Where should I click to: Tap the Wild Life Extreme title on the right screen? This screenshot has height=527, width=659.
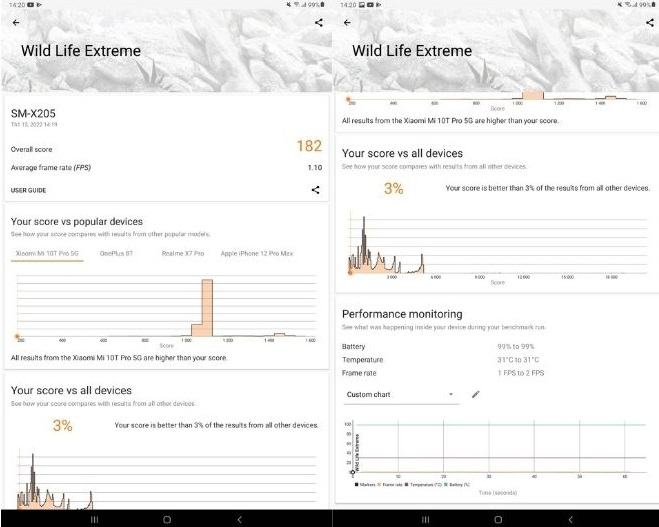[x=412, y=51]
